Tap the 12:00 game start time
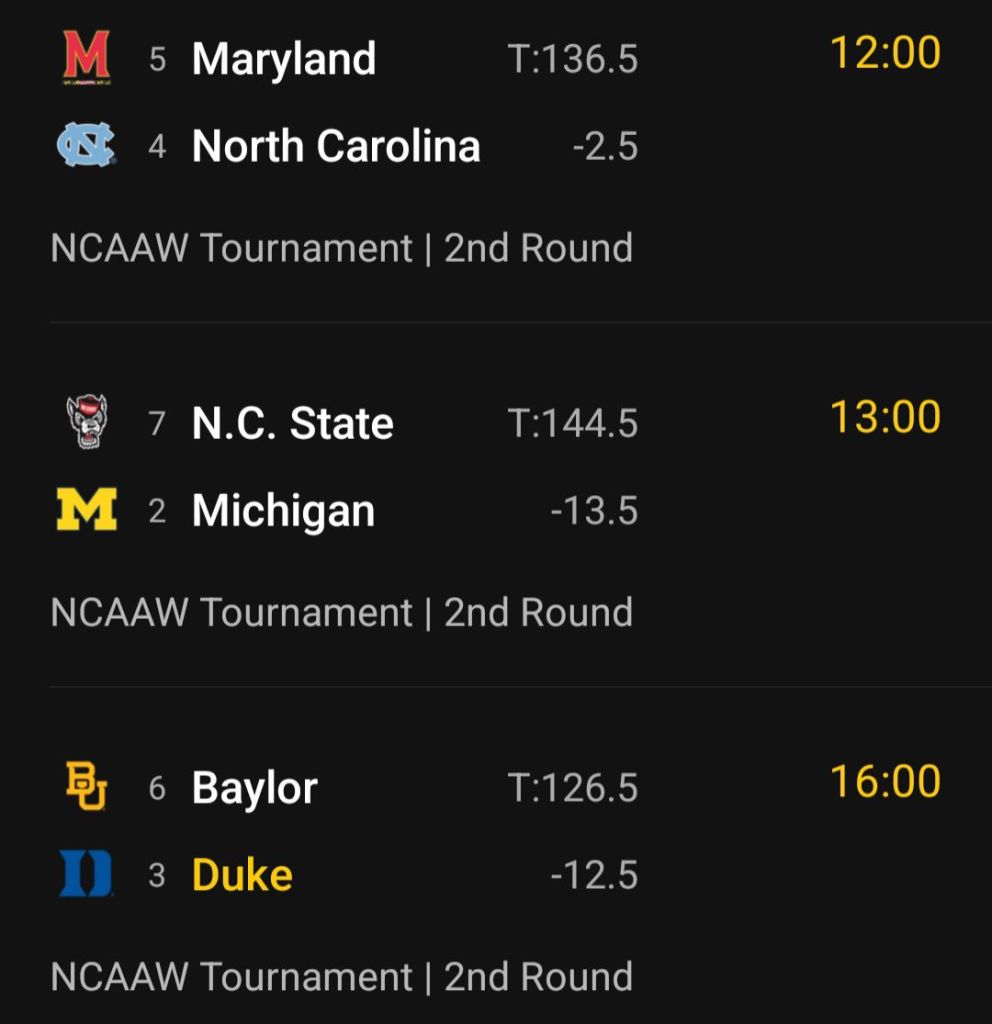Screen dimensions: 992x1024 (885, 53)
